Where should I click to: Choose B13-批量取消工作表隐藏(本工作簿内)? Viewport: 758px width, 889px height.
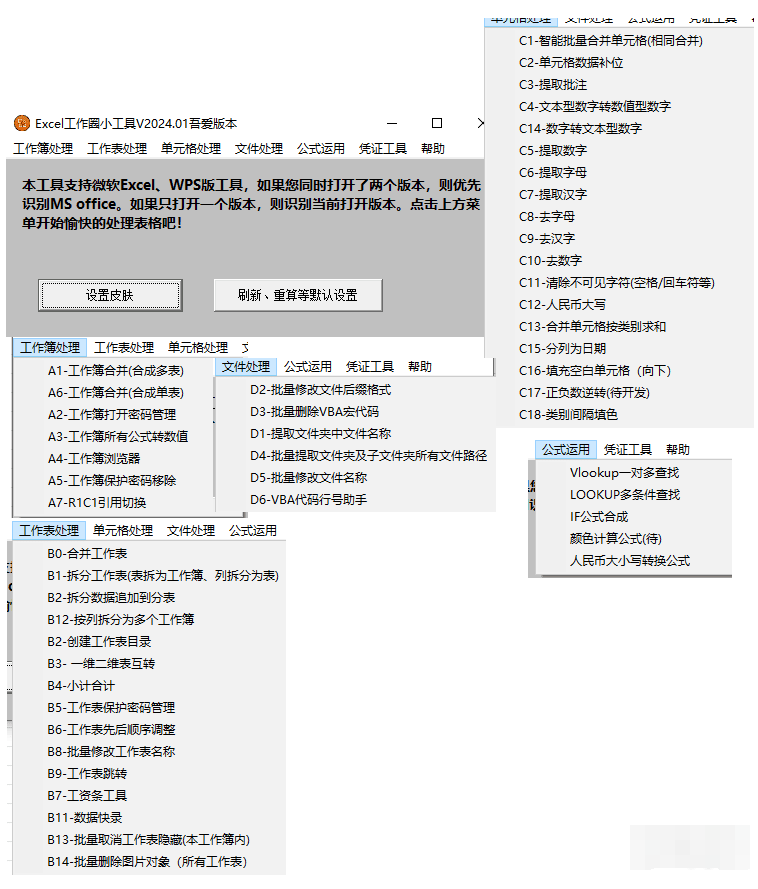click(x=149, y=840)
